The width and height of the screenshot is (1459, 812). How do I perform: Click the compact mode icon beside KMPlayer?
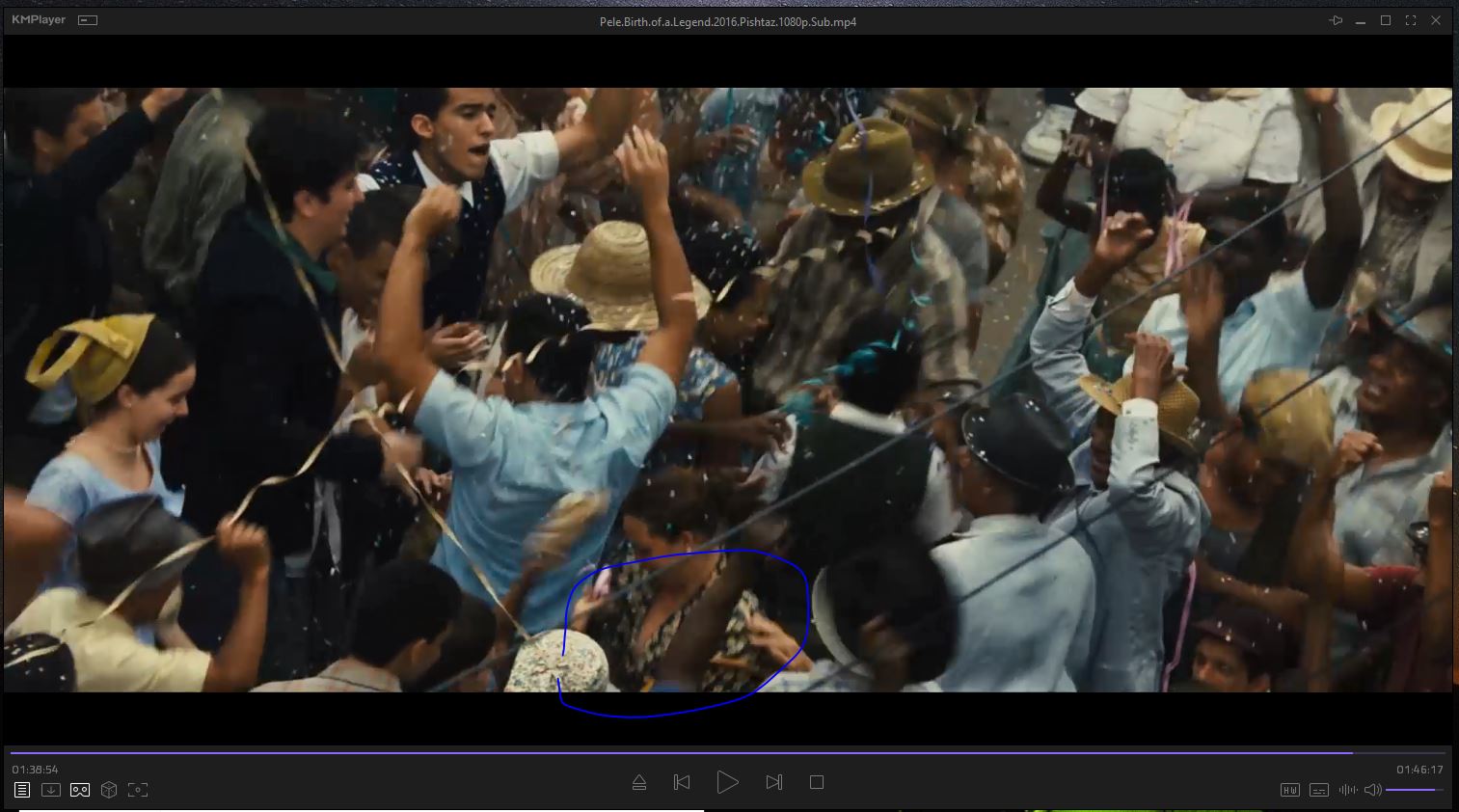tap(88, 20)
